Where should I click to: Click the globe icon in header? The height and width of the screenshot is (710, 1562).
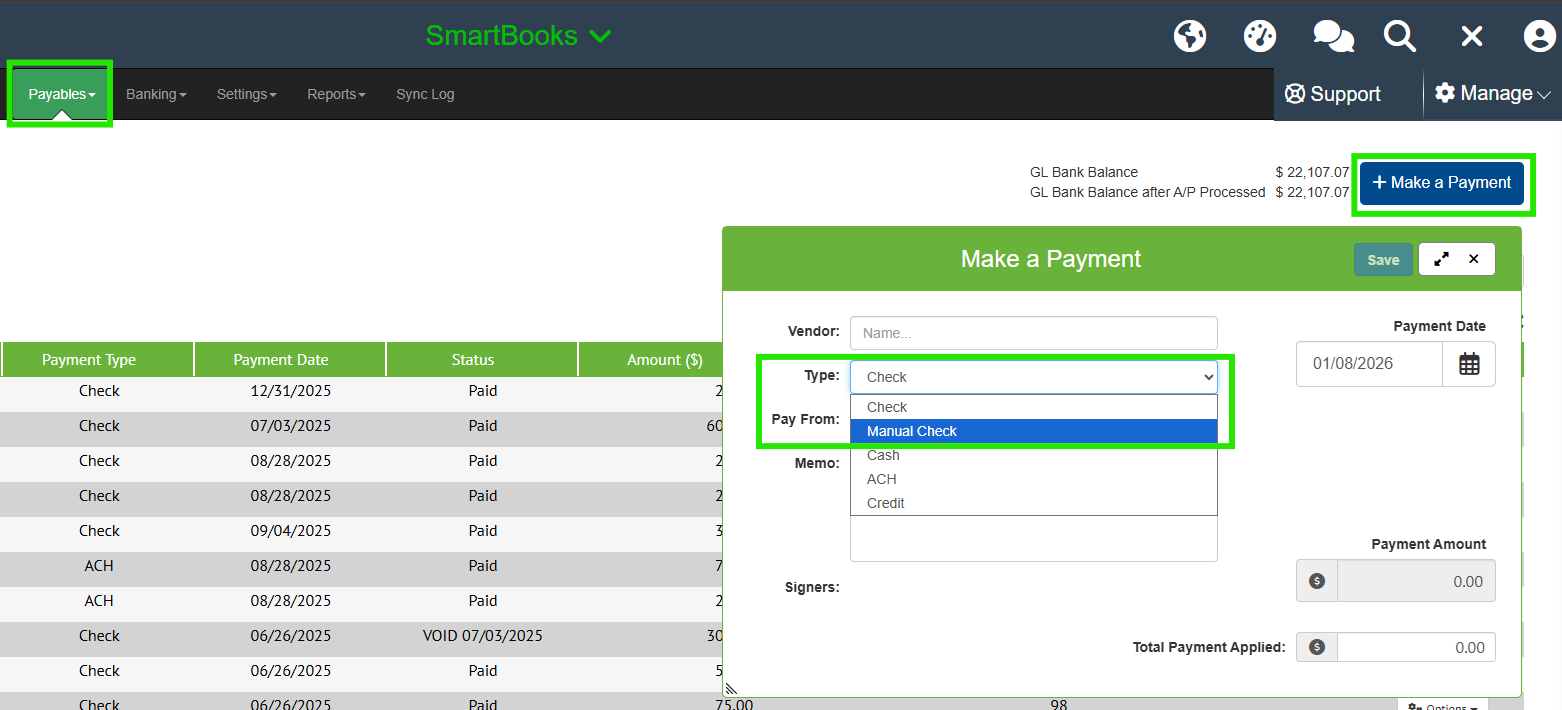1189,36
